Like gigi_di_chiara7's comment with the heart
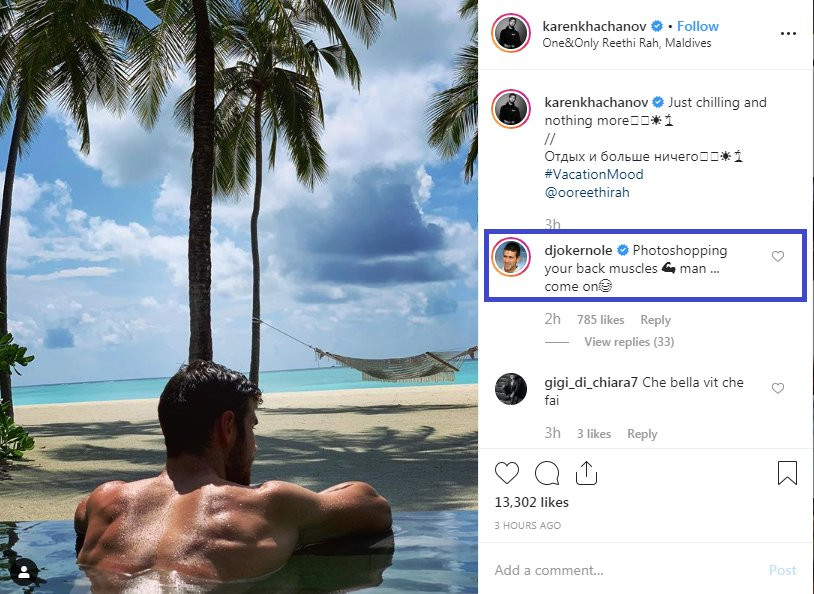The width and height of the screenshot is (814, 594). [778, 388]
